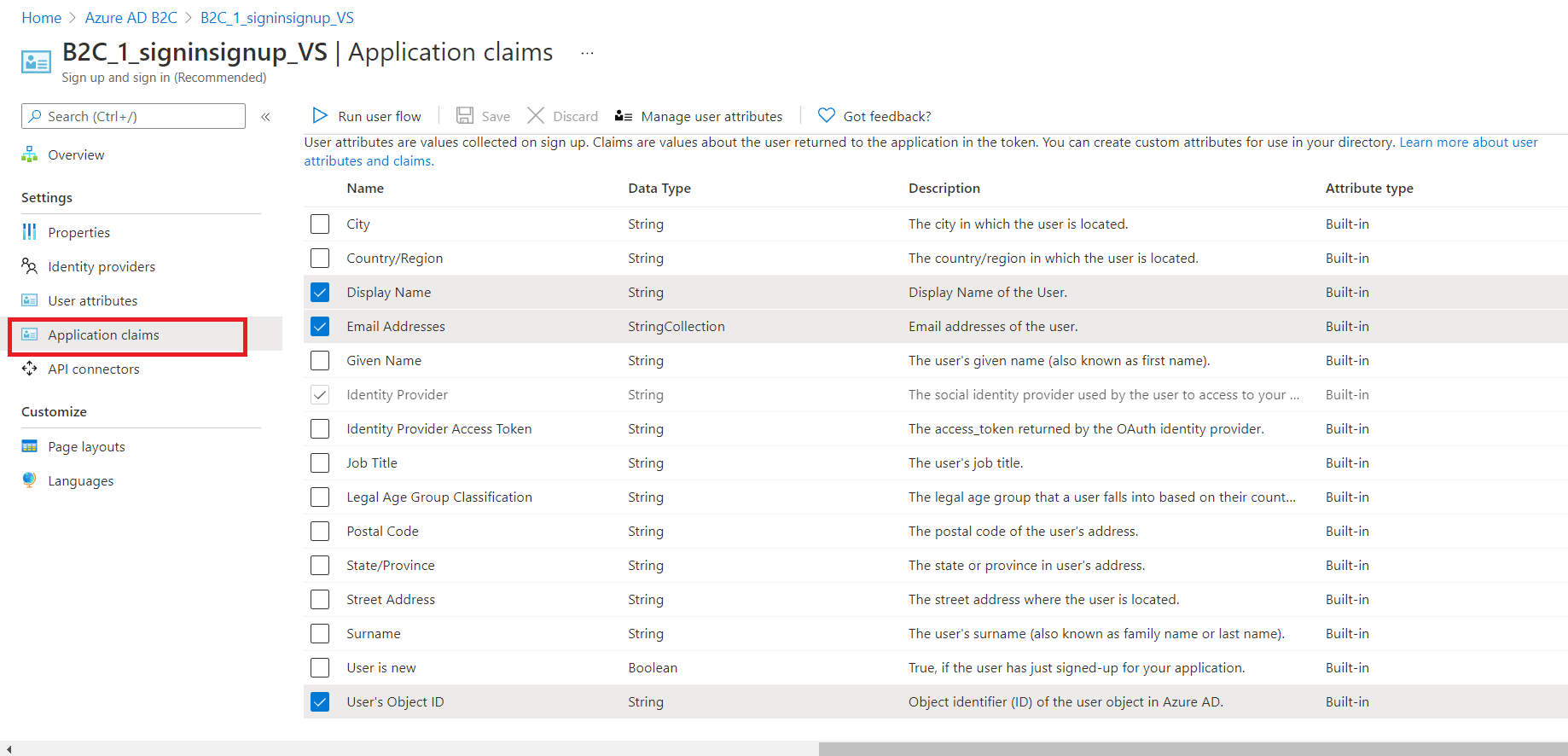Screen dimensions: 1568x756
Task: Check the Country/Region claim checkbox
Action: click(x=320, y=258)
